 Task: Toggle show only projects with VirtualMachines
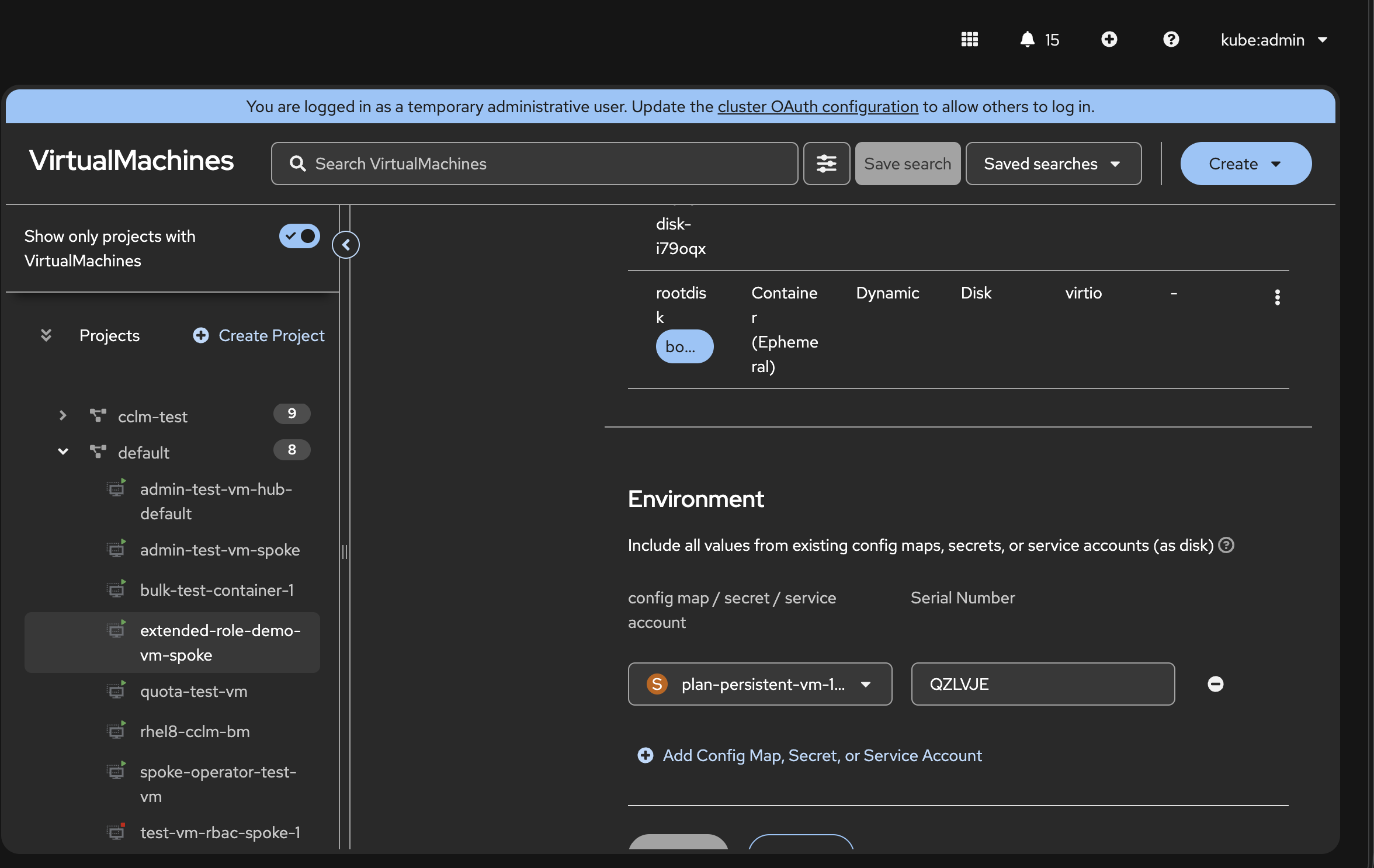pyautogui.click(x=300, y=236)
